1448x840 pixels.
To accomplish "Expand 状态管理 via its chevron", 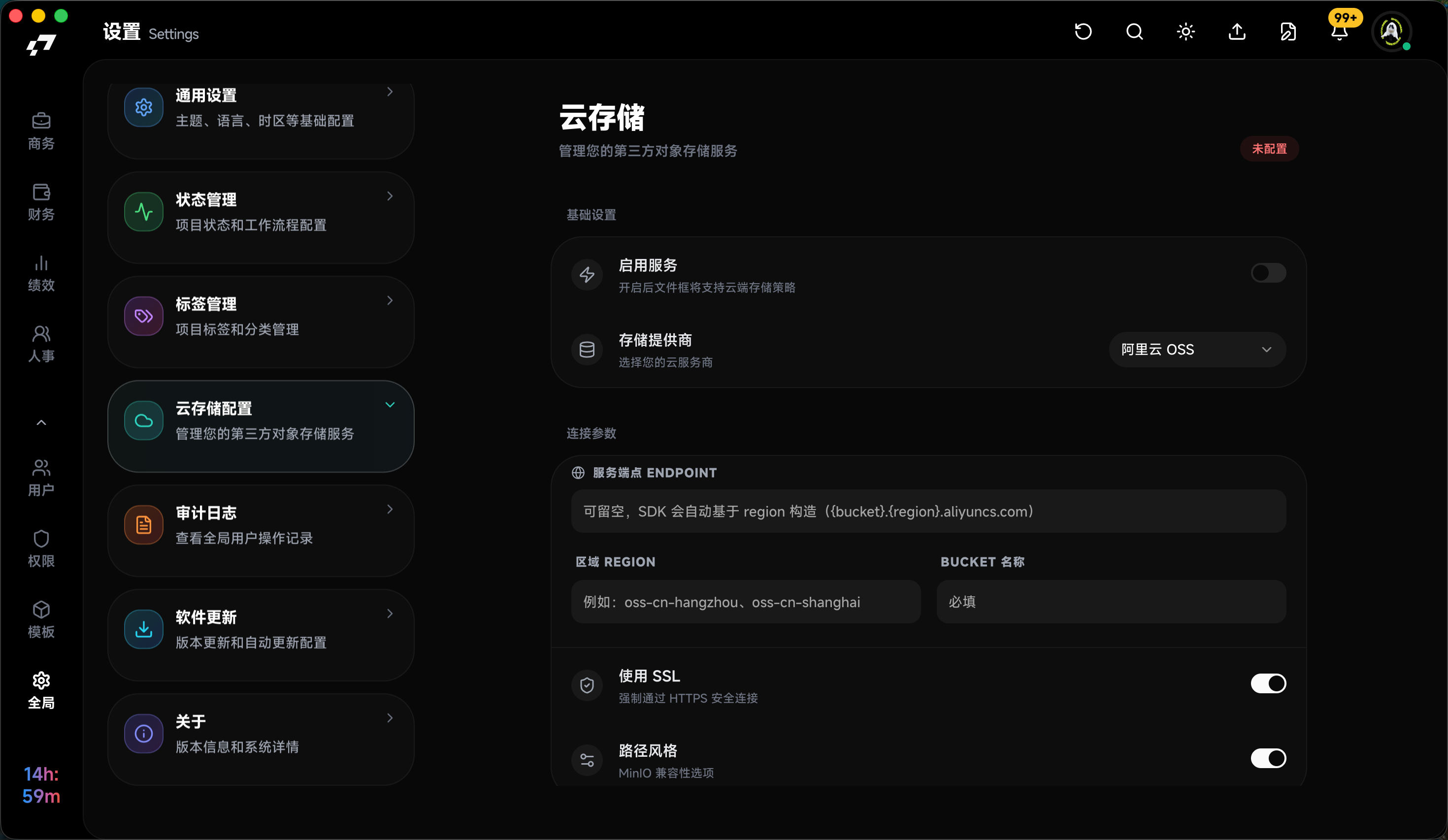I will (x=390, y=196).
